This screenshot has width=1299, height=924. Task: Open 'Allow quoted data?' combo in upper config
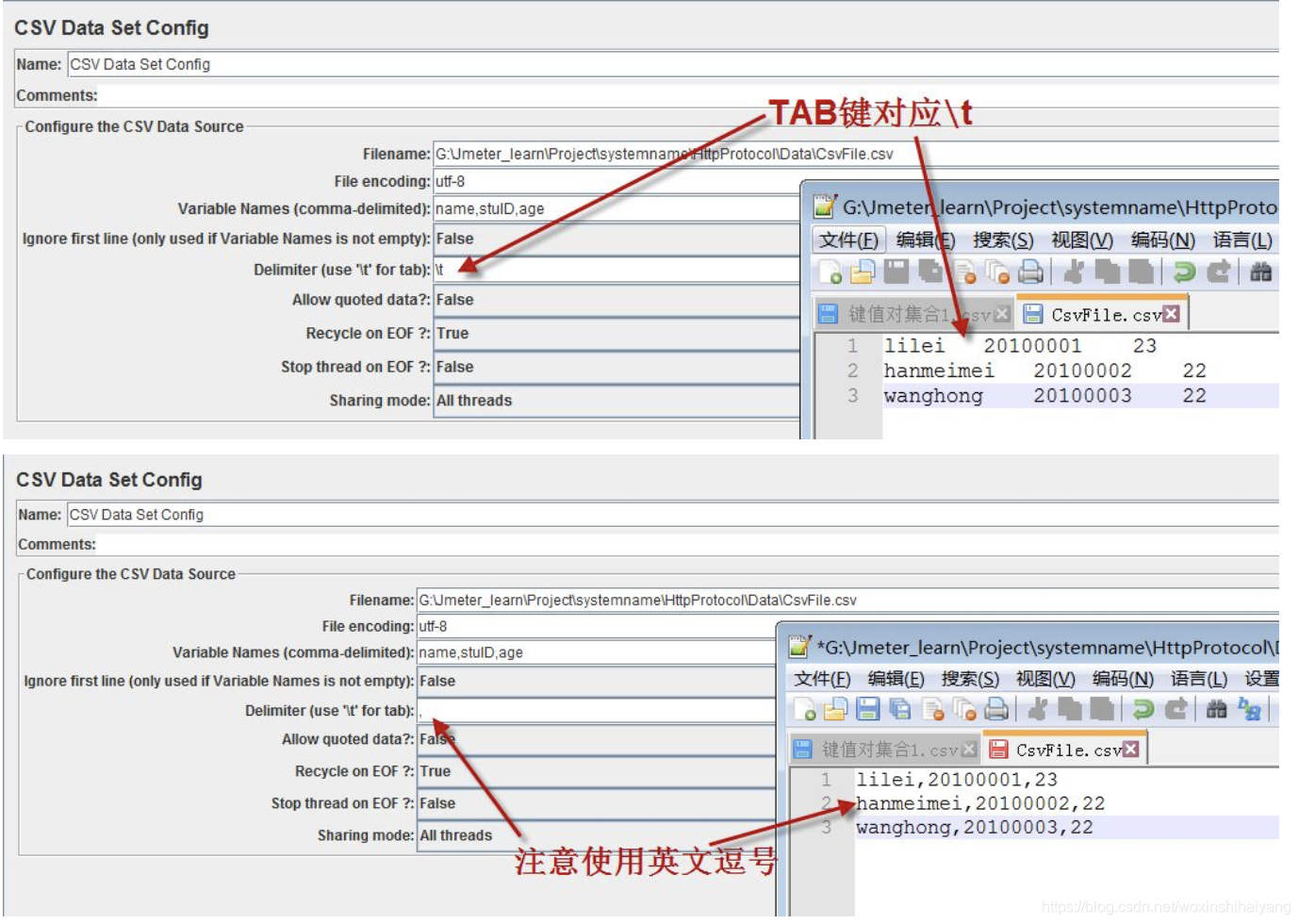coord(617,300)
